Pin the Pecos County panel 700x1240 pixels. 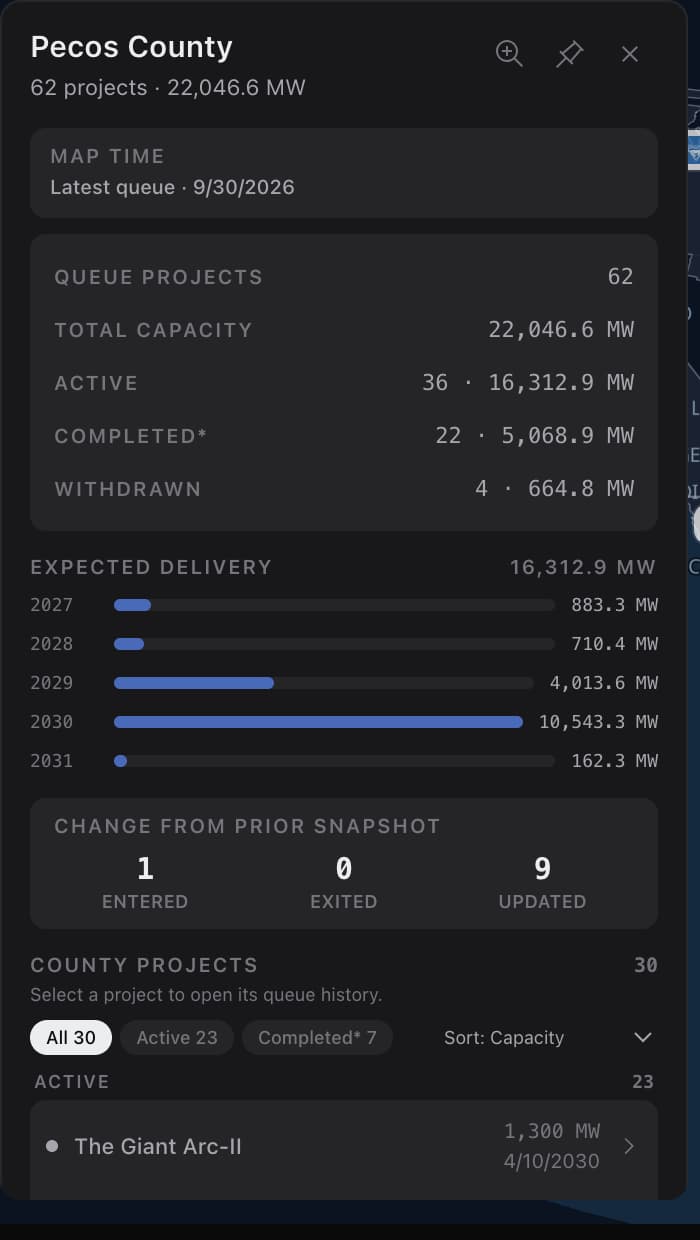(569, 54)
